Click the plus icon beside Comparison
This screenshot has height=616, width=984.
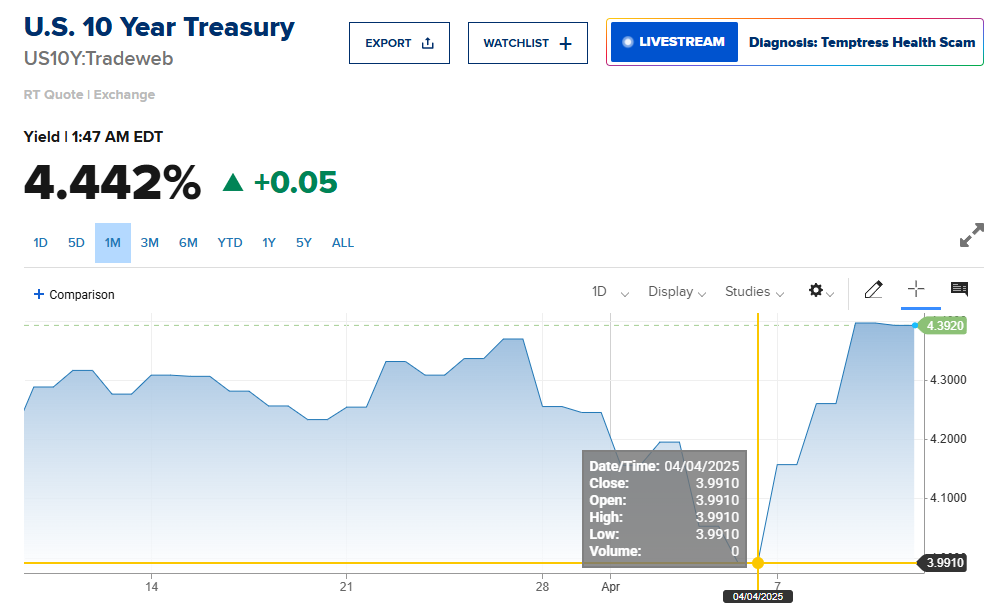pyautogui.click(x=39, y=294)
